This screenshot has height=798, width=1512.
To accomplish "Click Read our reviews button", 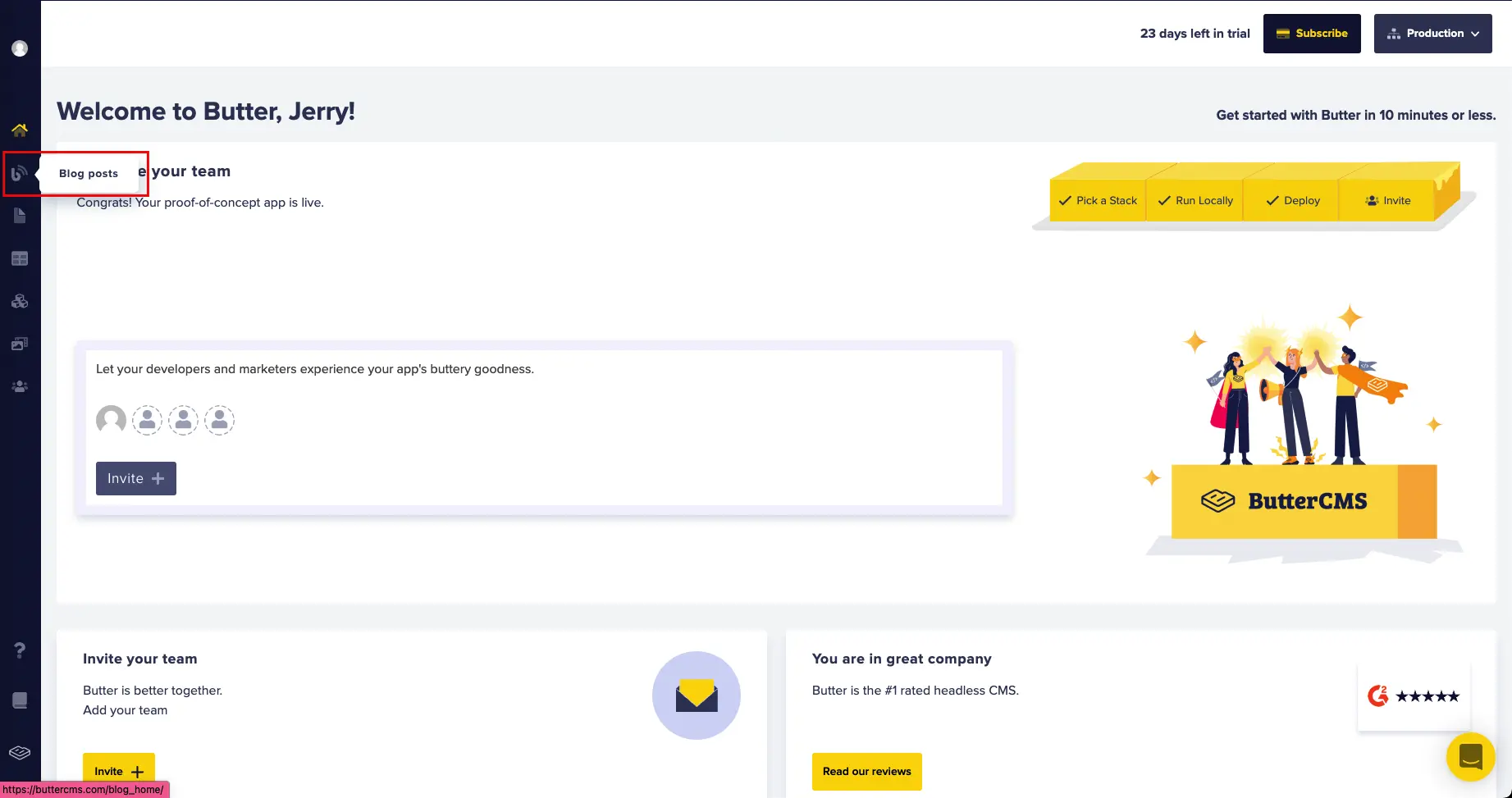I will point(867,771).
